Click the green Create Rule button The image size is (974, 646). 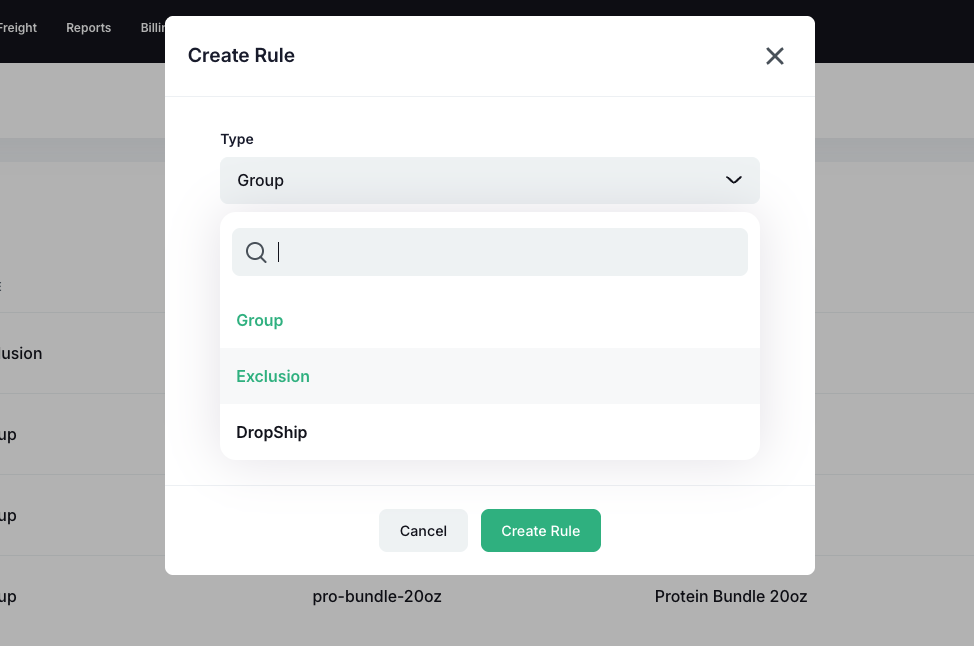pos(540,530)
